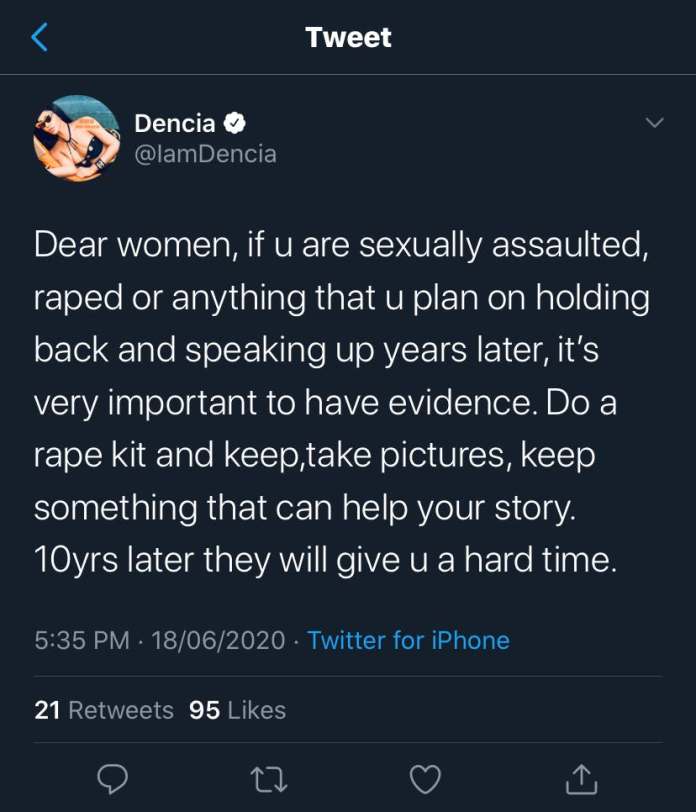Tap the @IamDencia handle

(205, 154)
